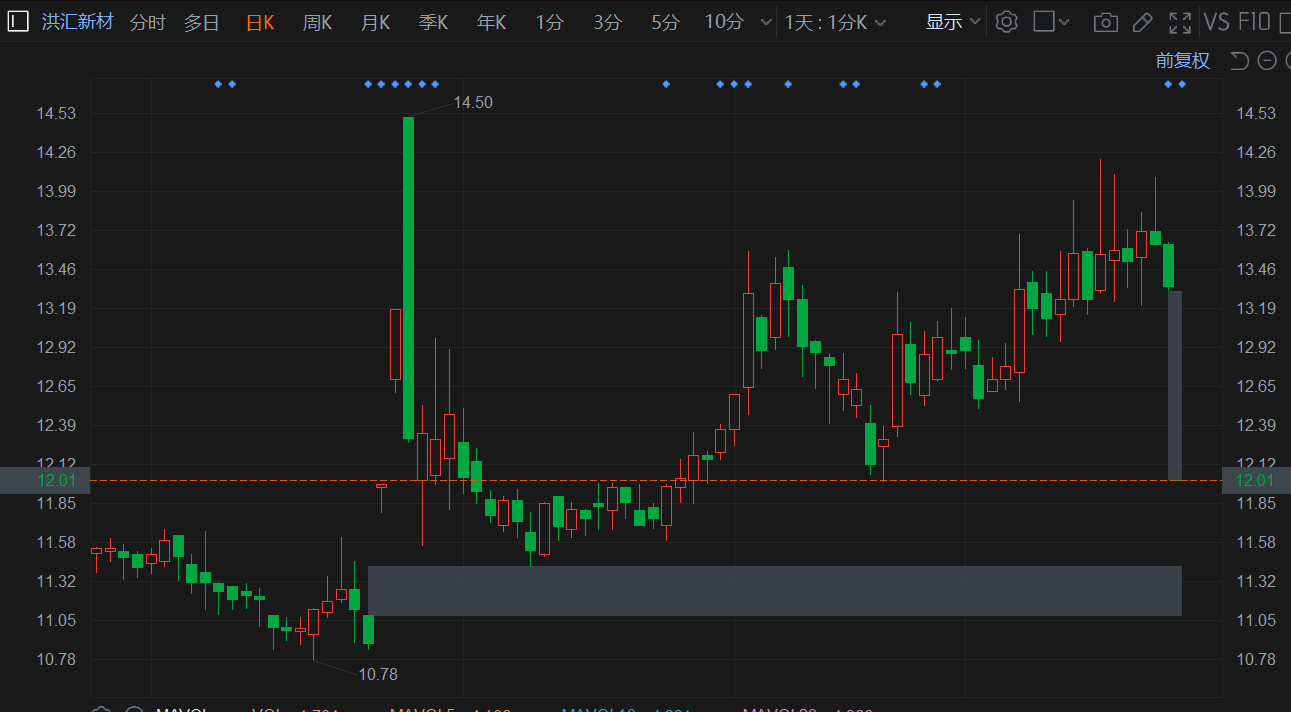Switch to the 10分 minute chart
Screen dimensions: 1291x712
click(x=724, y=22)
